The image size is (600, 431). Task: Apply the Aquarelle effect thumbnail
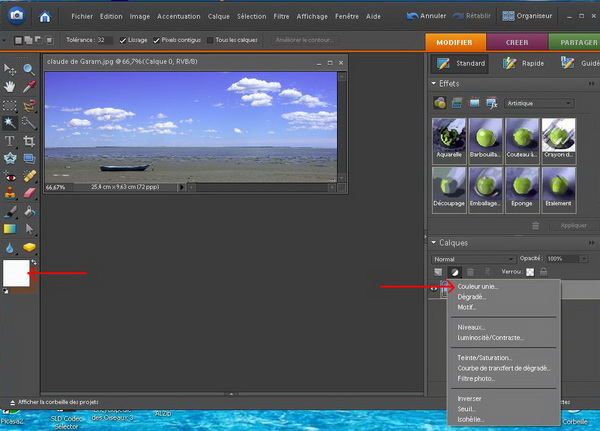click(x=449, y=140)
